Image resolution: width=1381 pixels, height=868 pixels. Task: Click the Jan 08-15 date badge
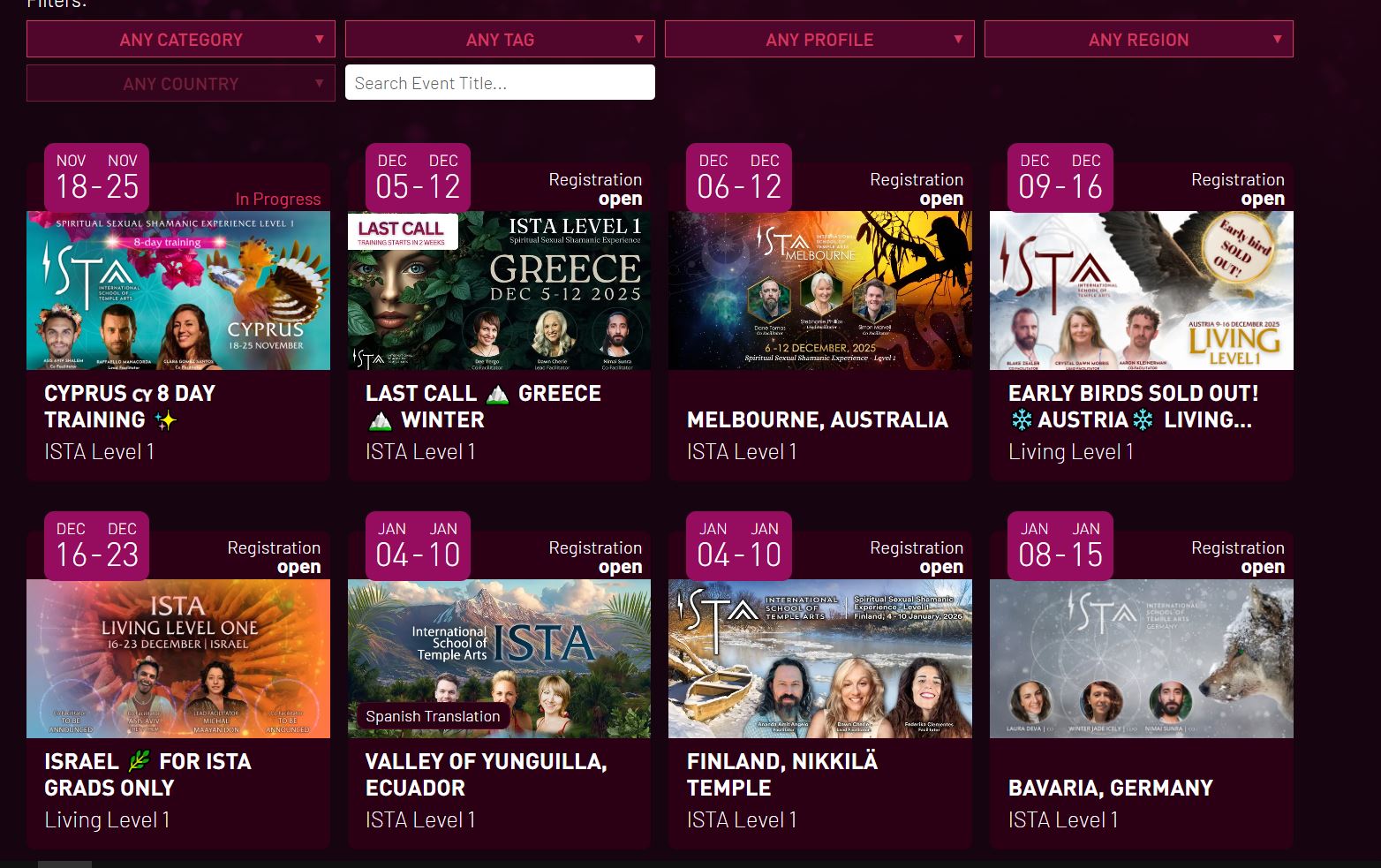1060,546
